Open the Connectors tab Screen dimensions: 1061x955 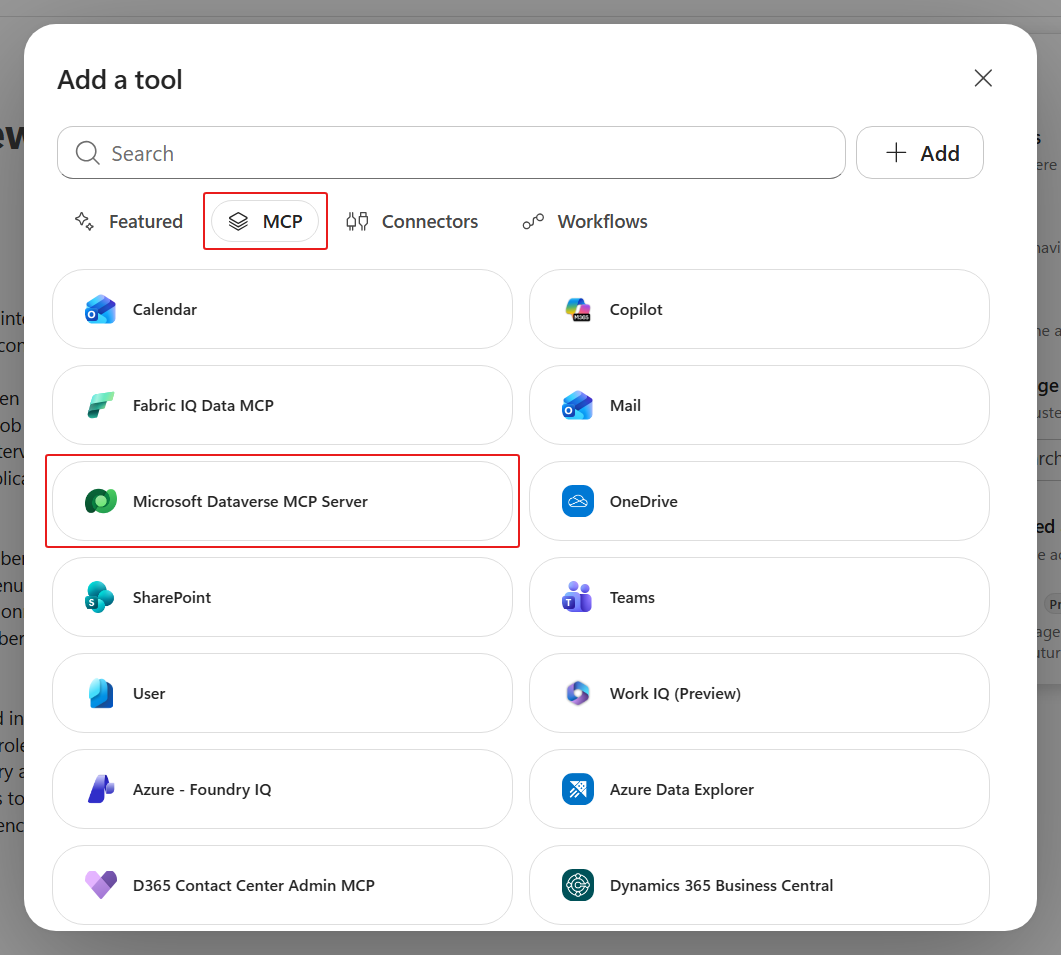[412, 221]
